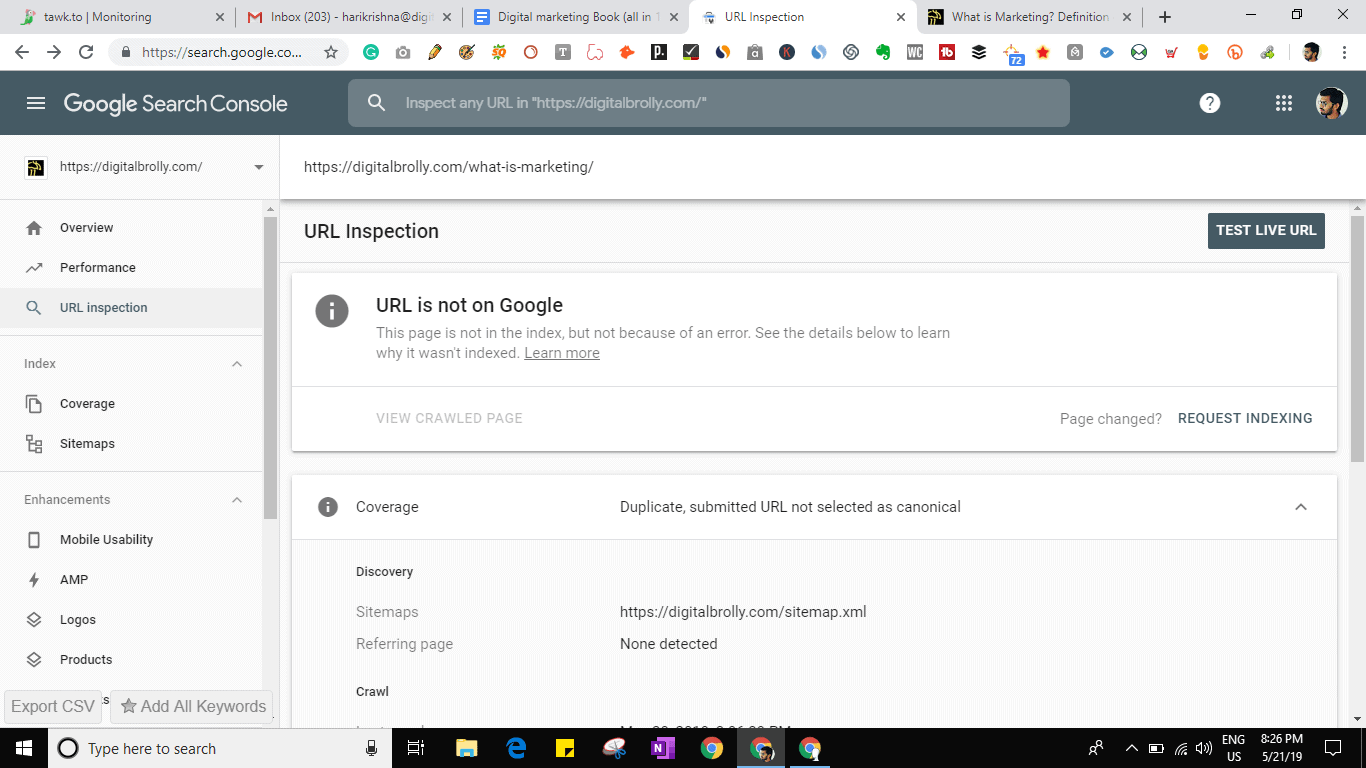Click the Coverage pages icon
1366x768 pixels.
tap(34, 404)
